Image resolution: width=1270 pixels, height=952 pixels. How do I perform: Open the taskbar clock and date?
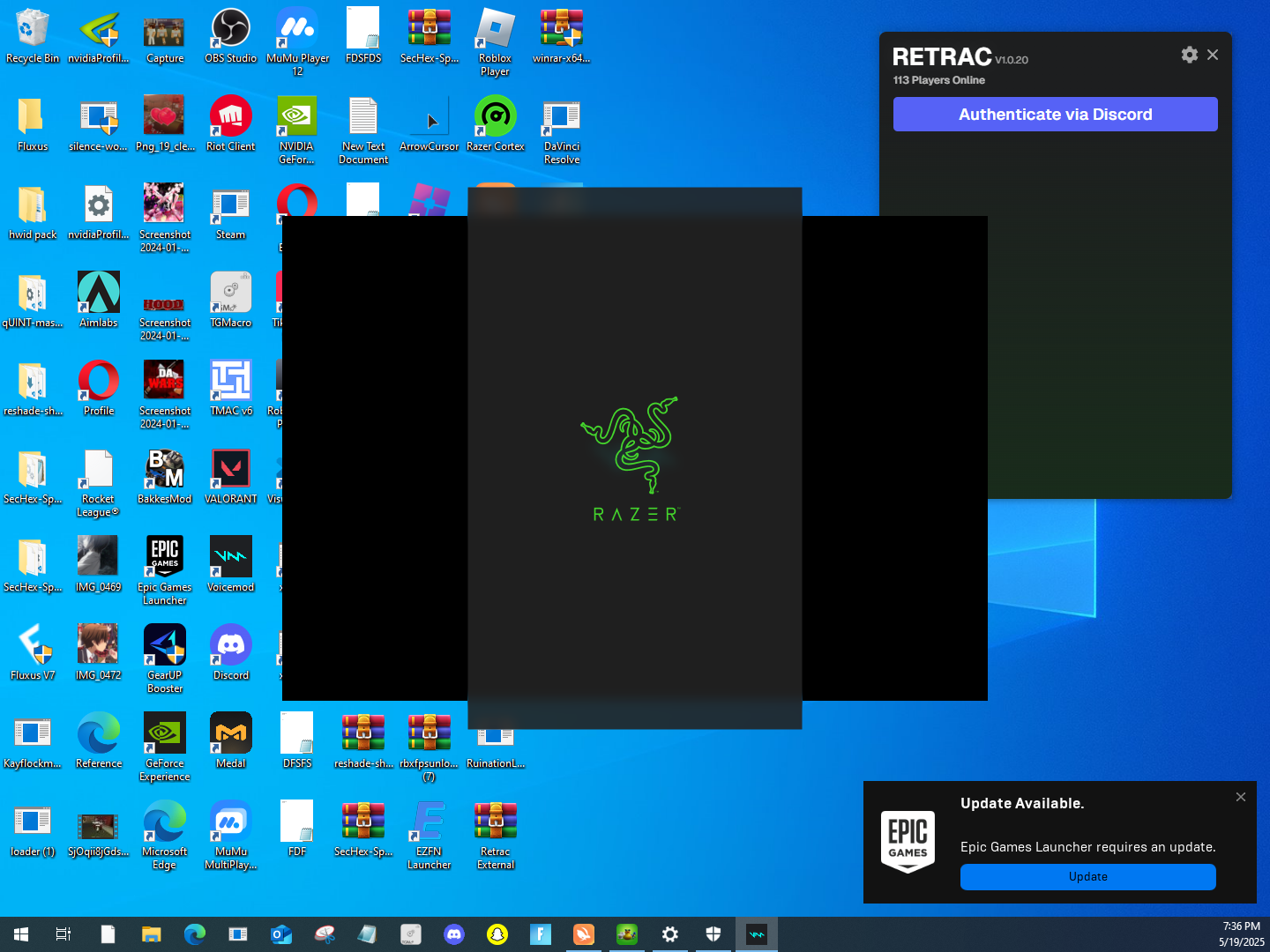[1241, 934]
